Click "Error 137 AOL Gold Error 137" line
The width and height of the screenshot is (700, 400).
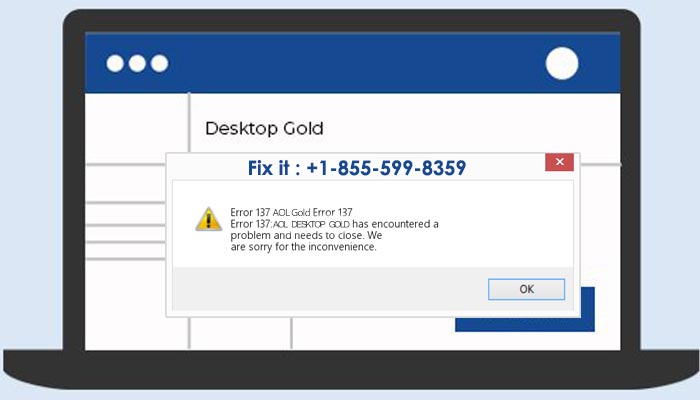(291, 212)
